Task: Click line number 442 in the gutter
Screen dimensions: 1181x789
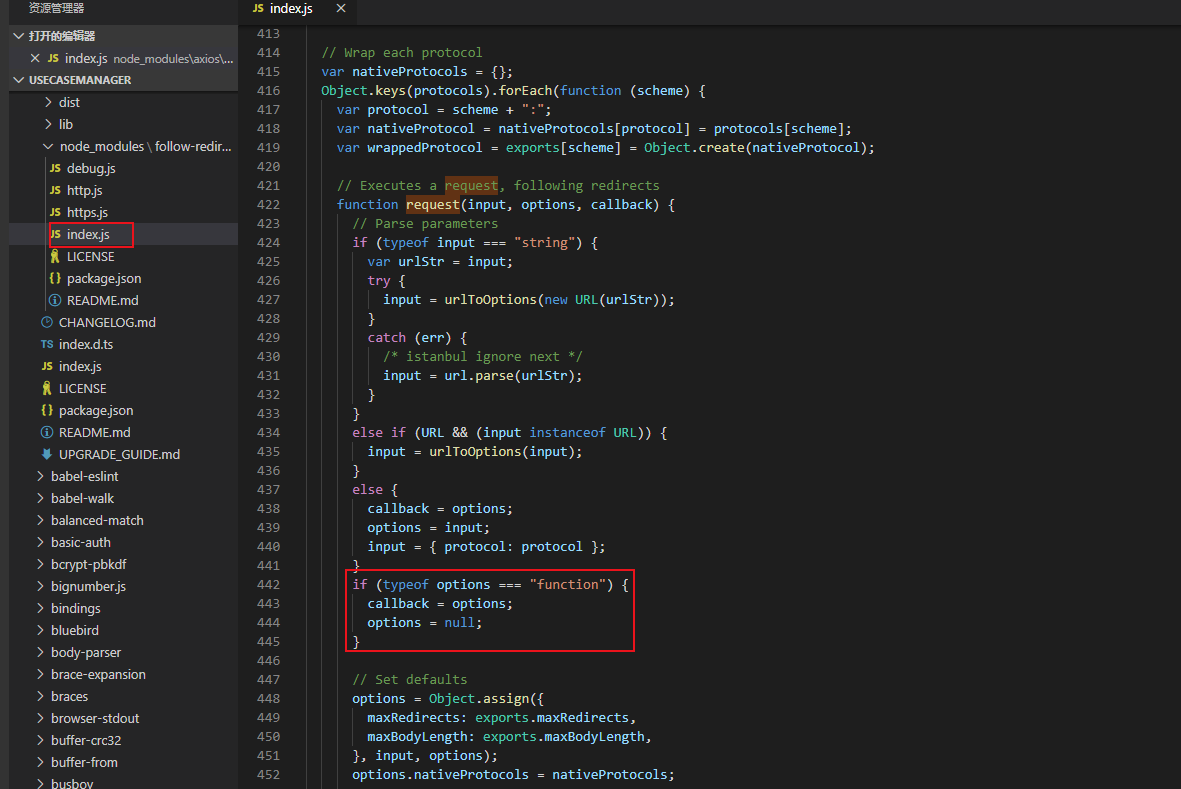Action: [268, 584]
